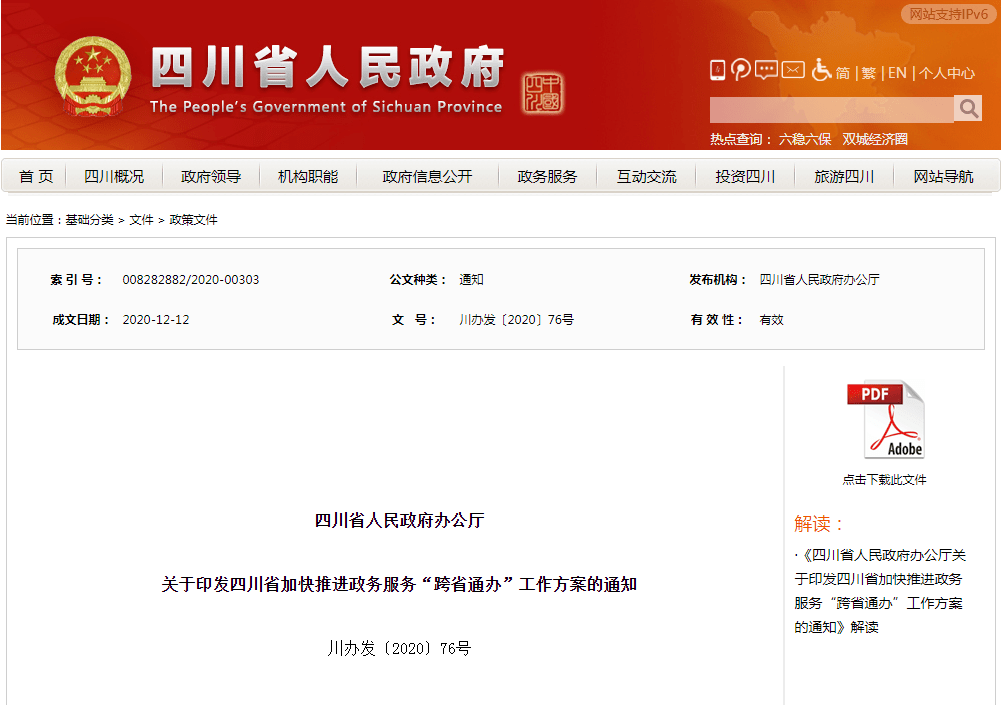Open the 投资四川 navigation item

pos(745,176)
